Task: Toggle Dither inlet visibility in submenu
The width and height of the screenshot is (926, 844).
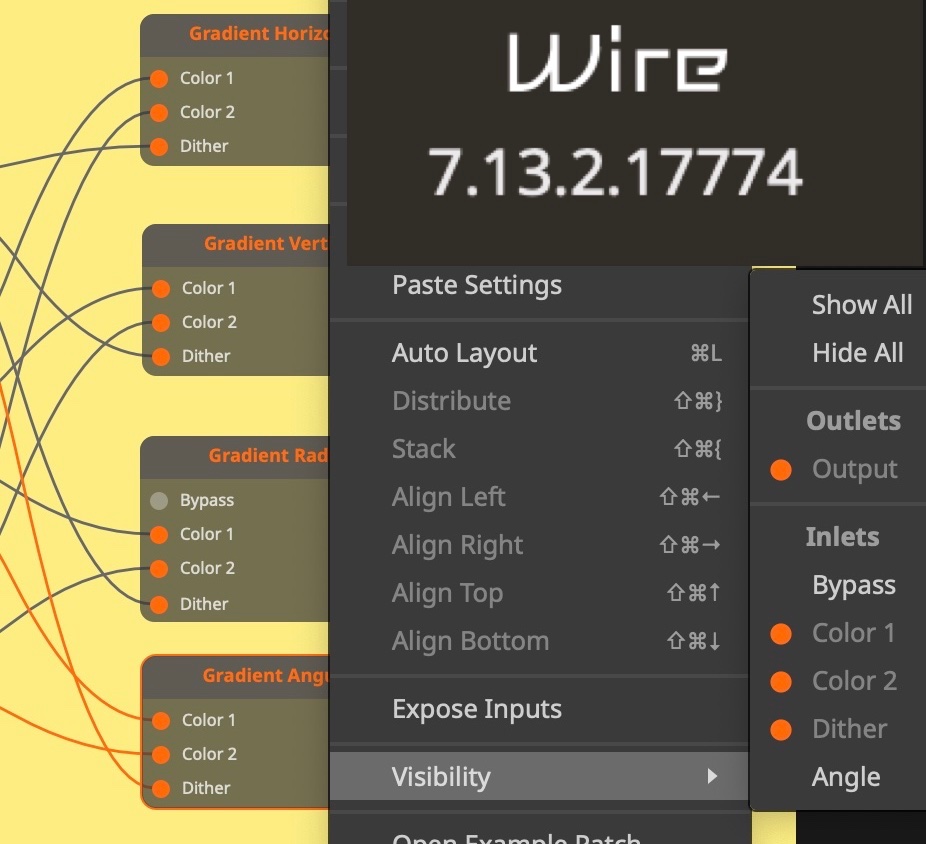Action: [848, 729]
